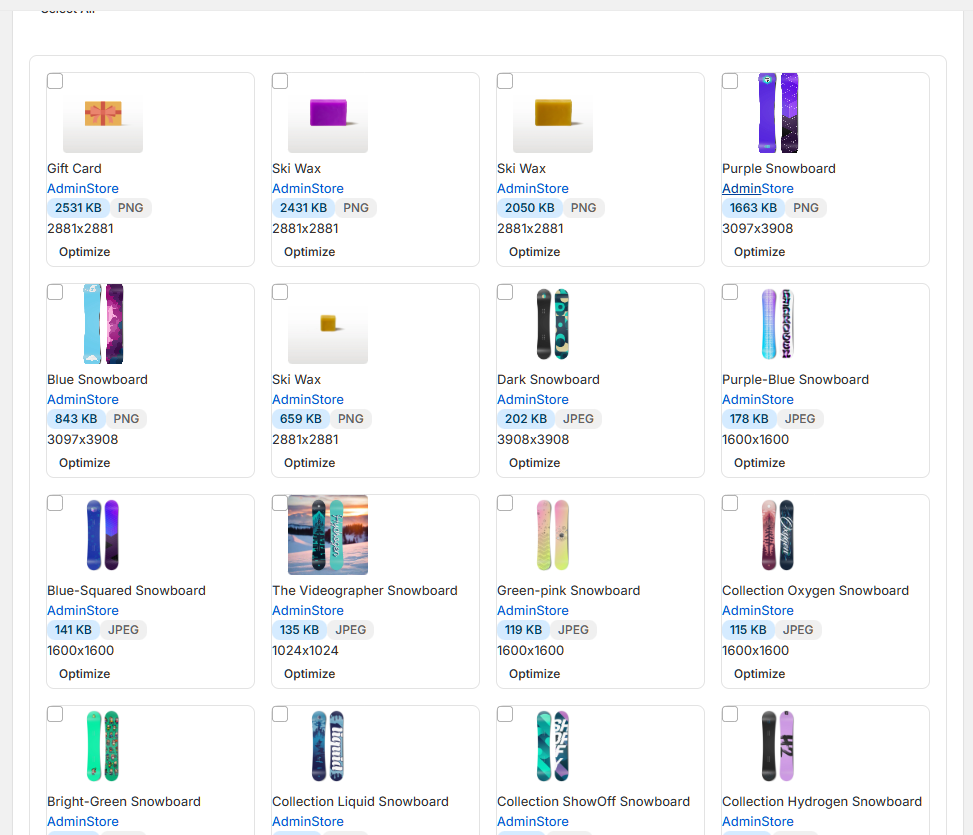Screen dimensions: 973x835
Task: Open AdminStore link under The Videographer Snowboard
Action: tap(308, 610)
